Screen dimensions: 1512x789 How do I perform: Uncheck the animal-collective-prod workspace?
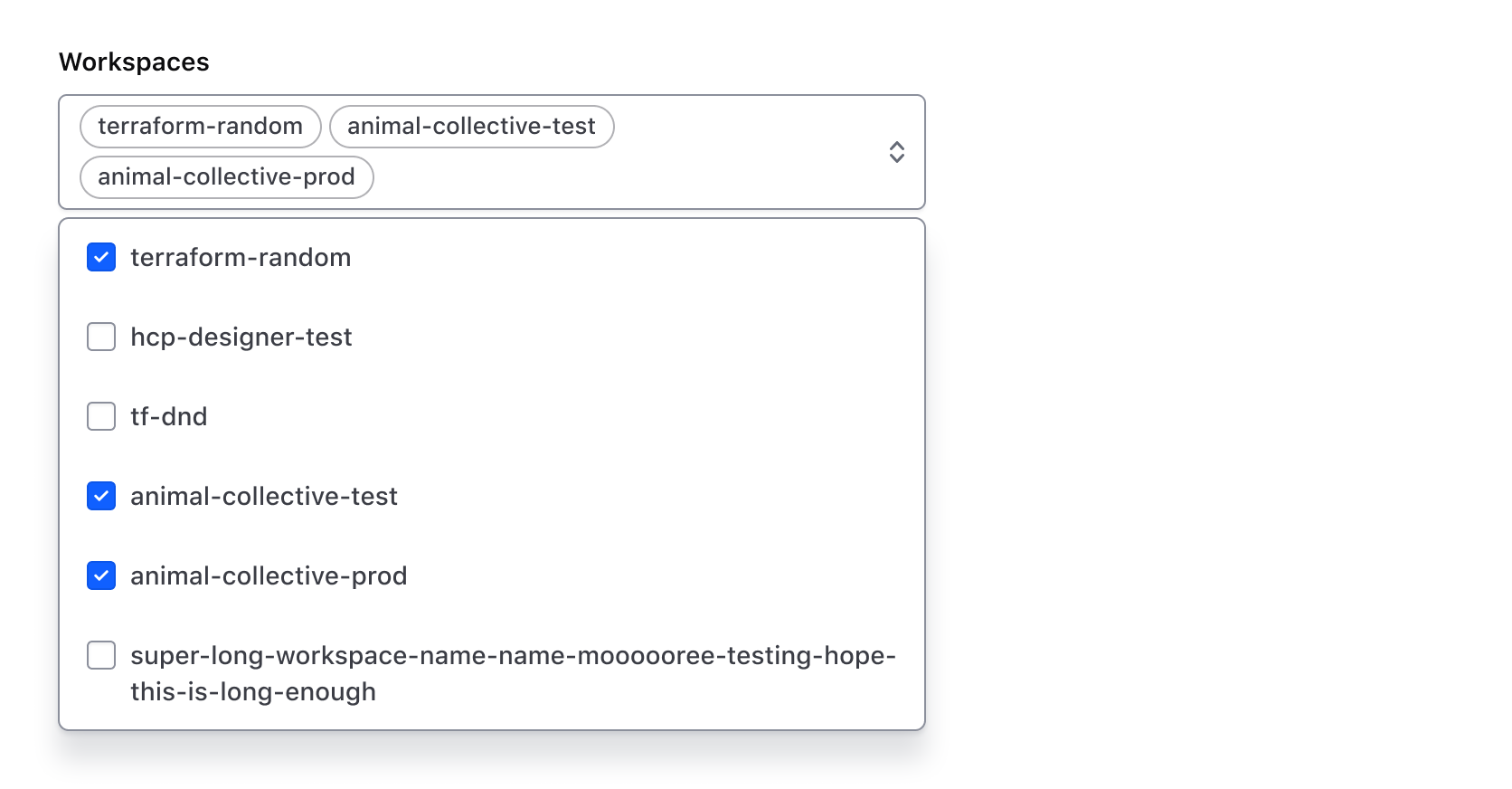pos(100,575)
